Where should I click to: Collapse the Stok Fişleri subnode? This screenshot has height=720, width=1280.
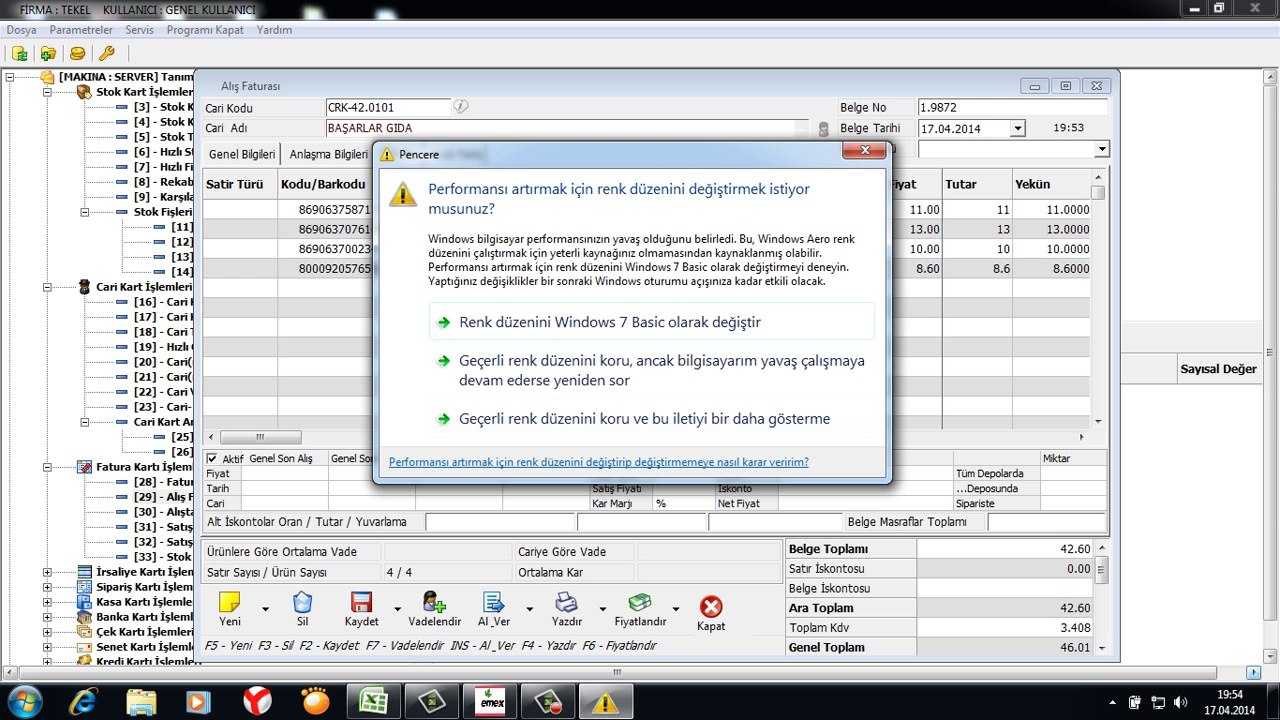click(85, 212)
